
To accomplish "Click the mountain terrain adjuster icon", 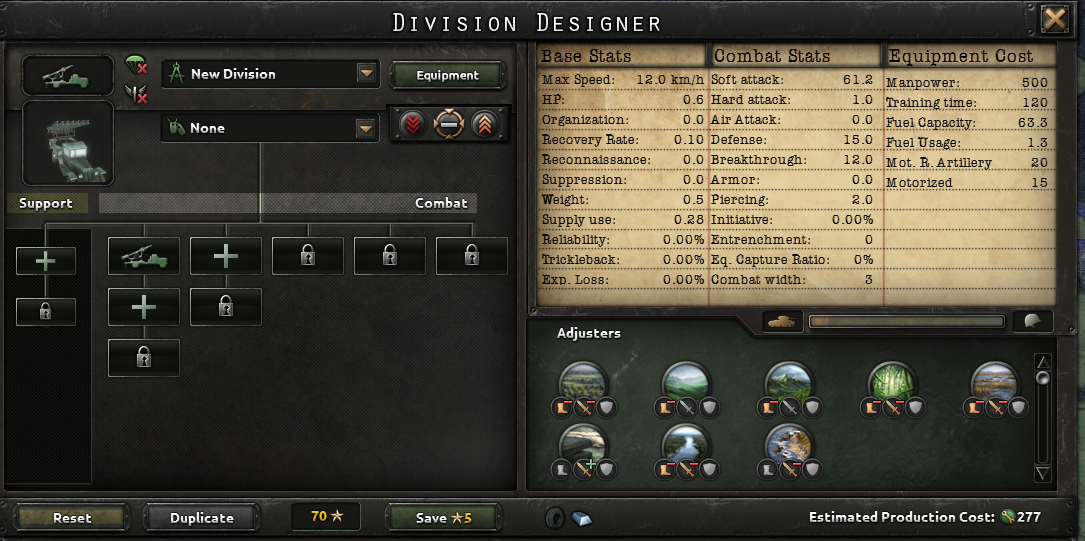I will coord(789,383).
